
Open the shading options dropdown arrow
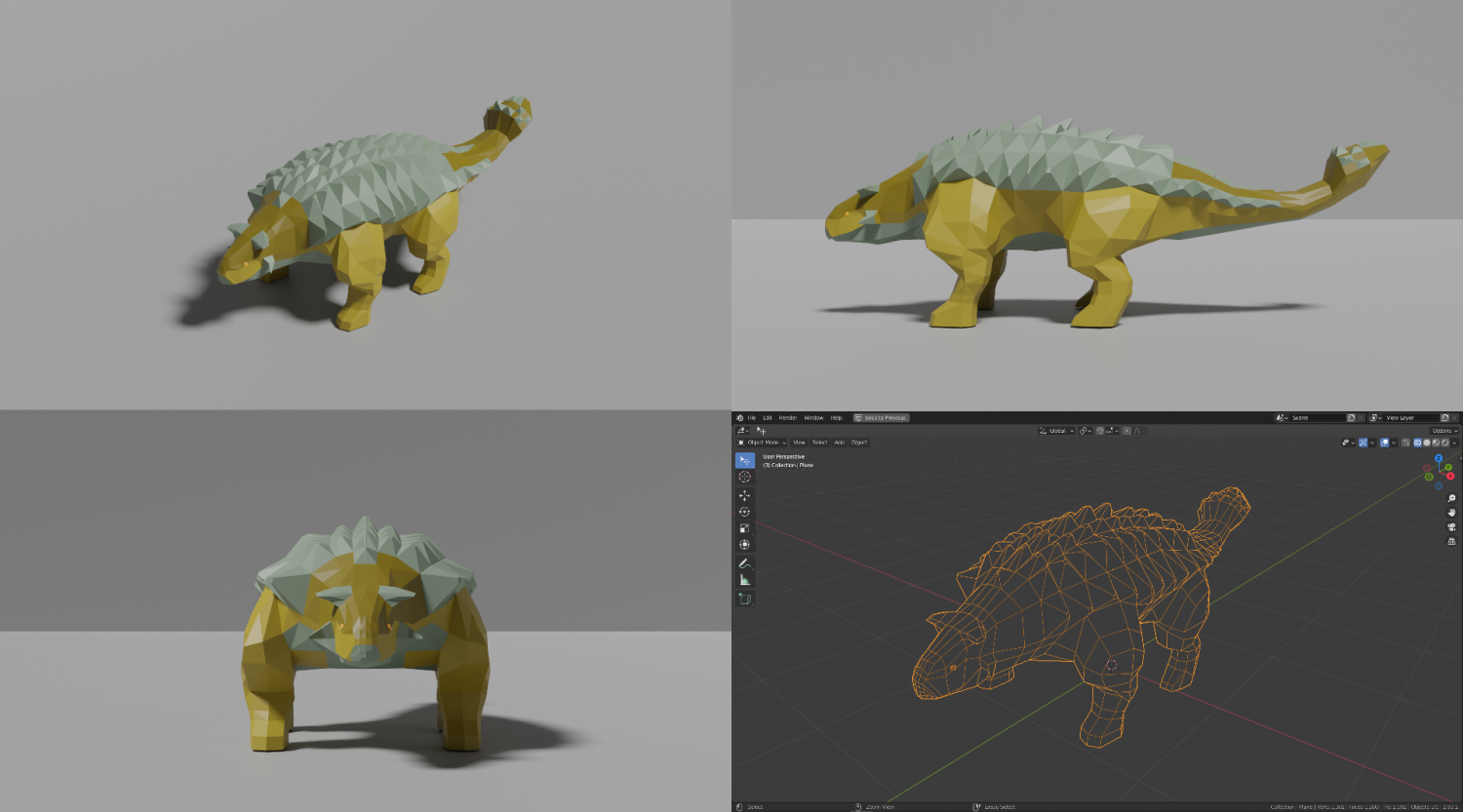1454,443
